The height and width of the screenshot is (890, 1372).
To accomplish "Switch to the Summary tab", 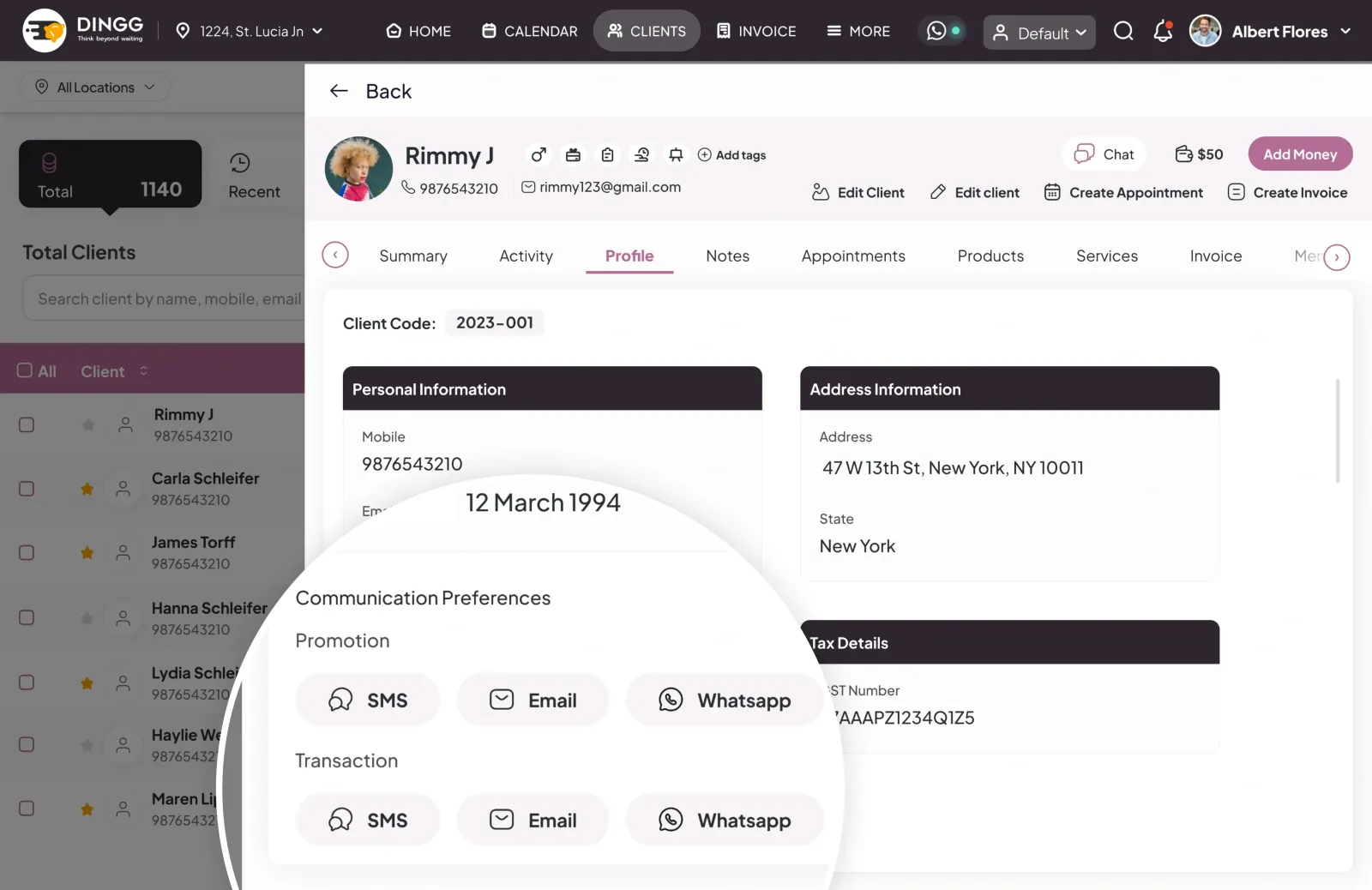I will 413,256.
